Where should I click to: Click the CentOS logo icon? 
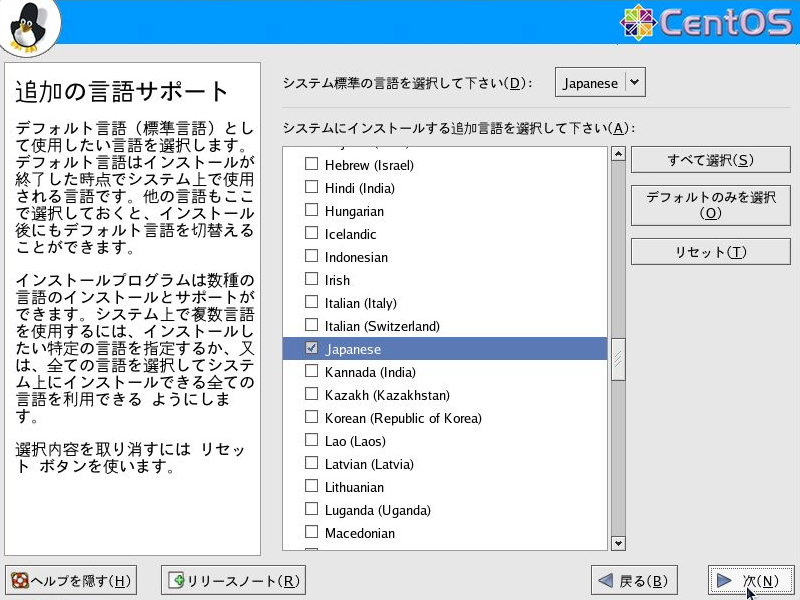tap(637, 22)
